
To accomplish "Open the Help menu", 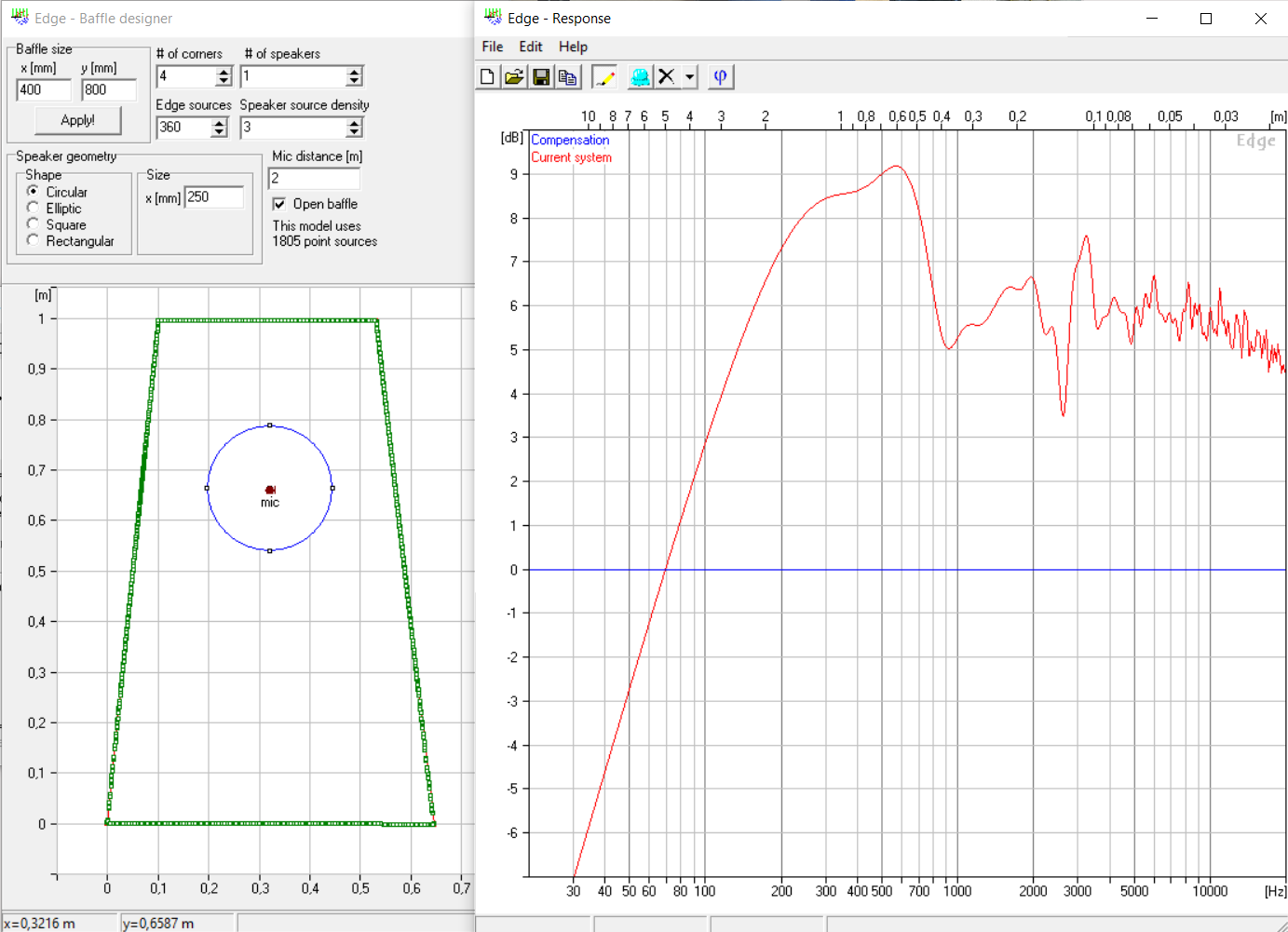I will 573,47.
